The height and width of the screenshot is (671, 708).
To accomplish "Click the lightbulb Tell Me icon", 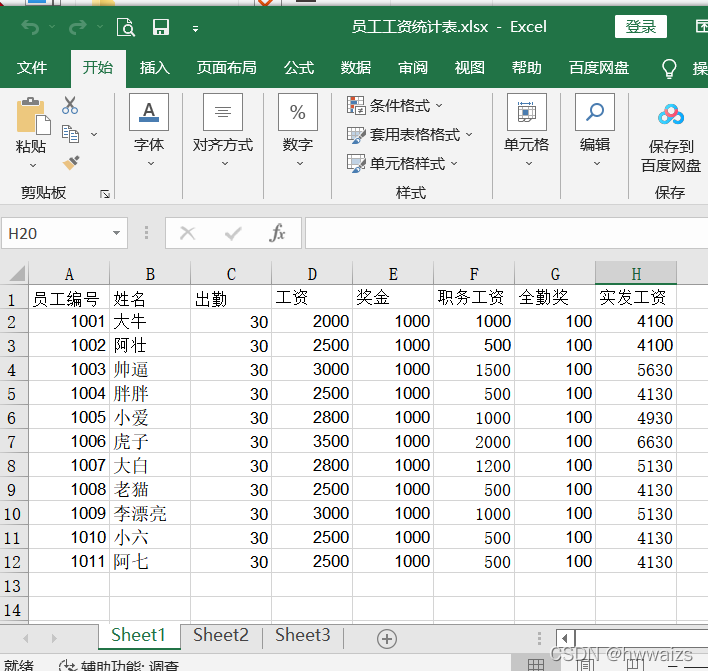I will pos(669,69).
